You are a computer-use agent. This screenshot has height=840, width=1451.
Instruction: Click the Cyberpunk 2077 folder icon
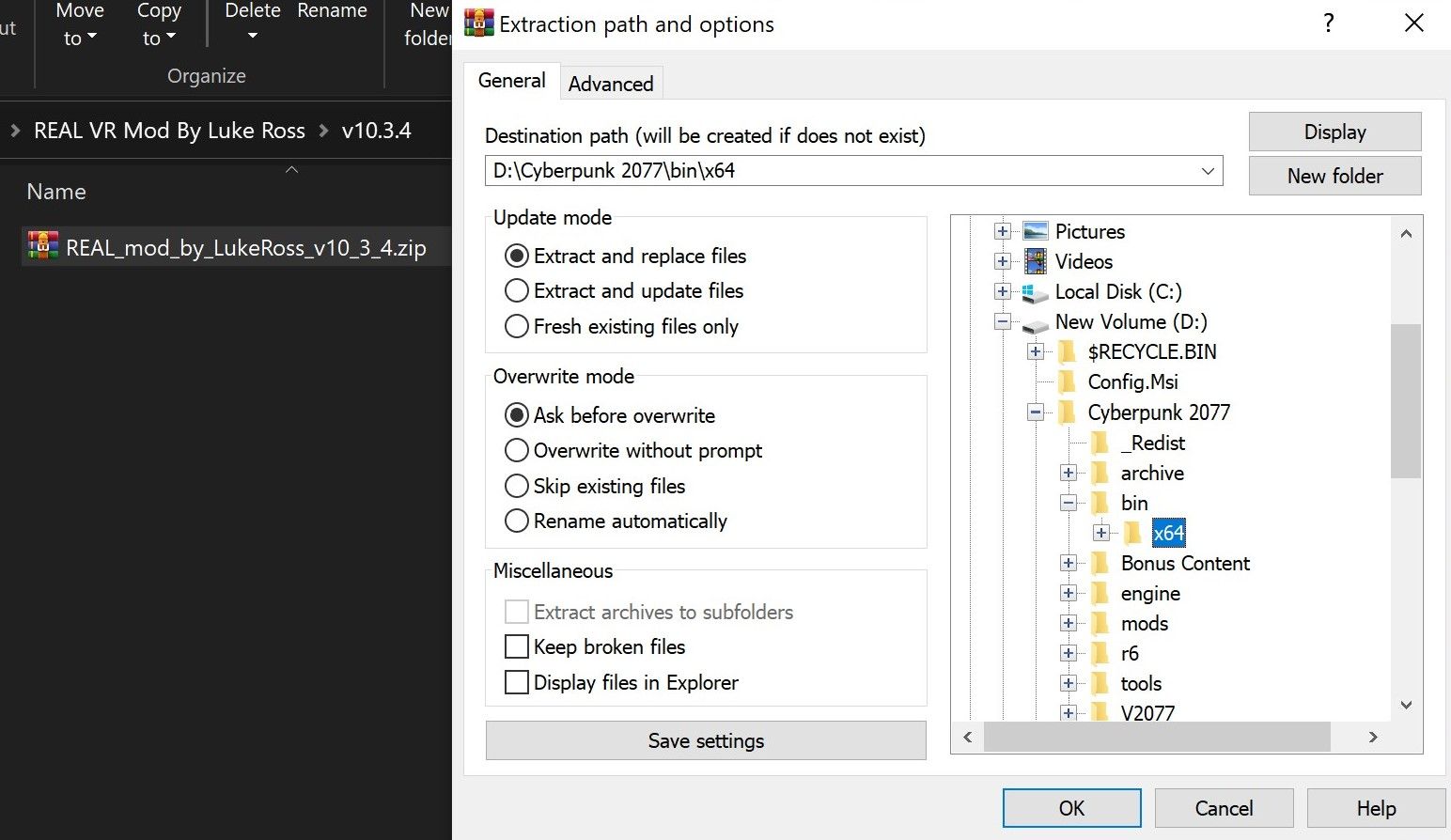click(1068, 412)
